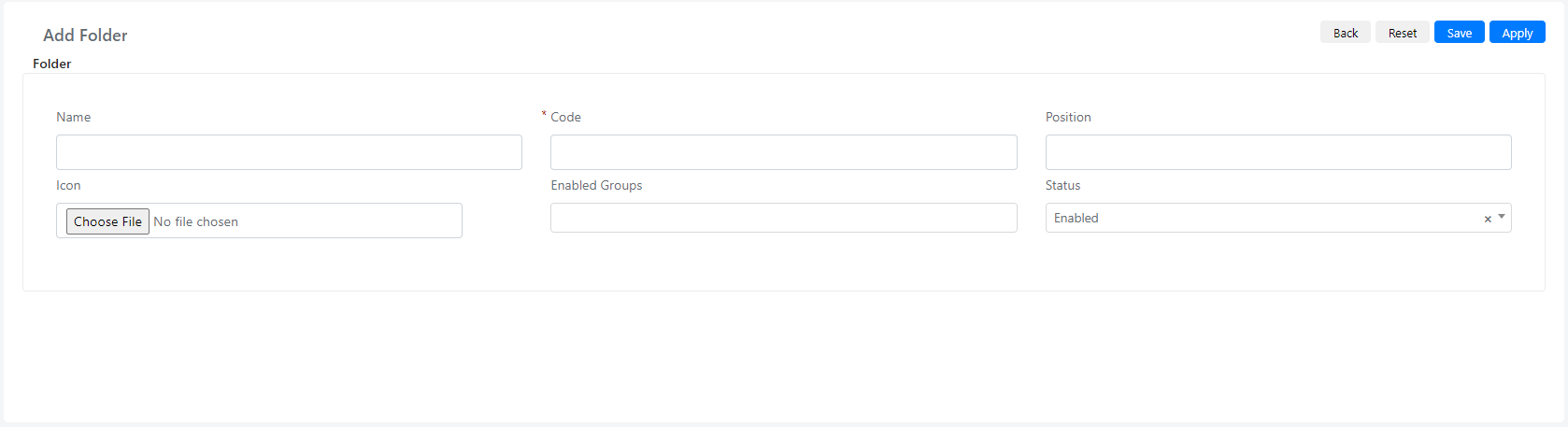Viewport: 1568px width, 427px height.
Task: Click the Status field label
Action: coord(1062,185)
